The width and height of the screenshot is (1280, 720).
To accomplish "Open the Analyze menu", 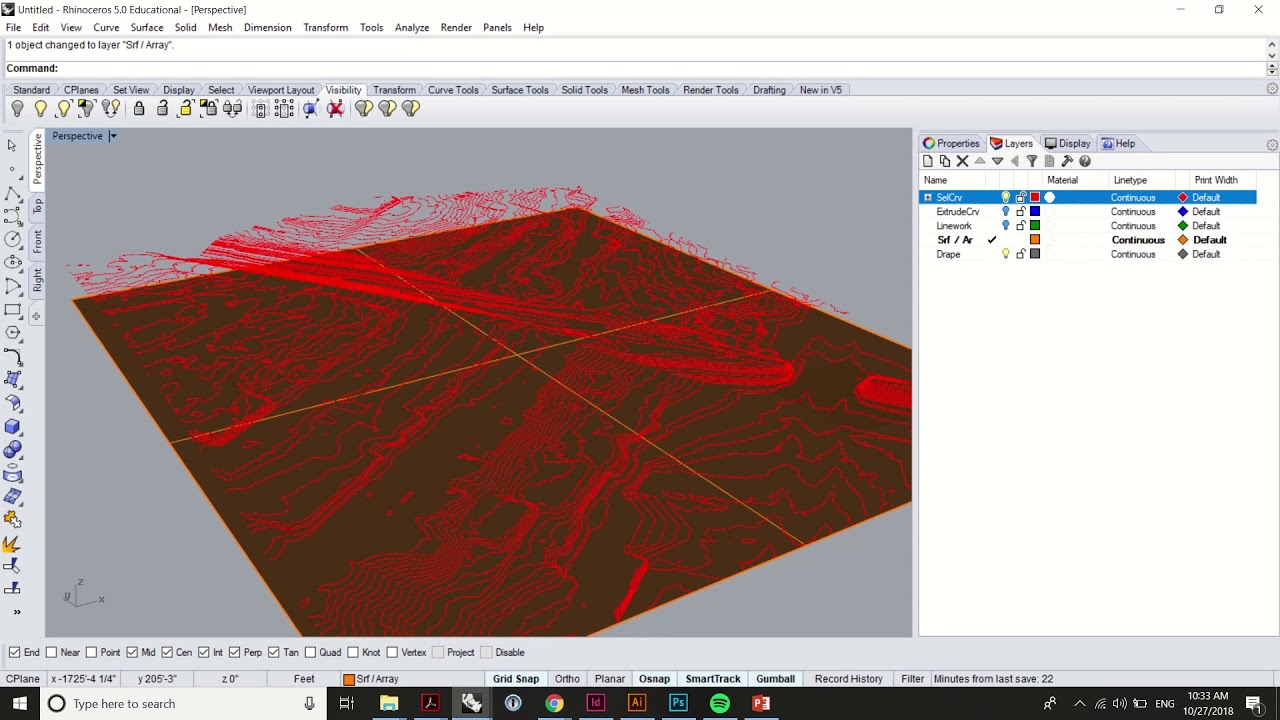I will click(x=412, y=27).
